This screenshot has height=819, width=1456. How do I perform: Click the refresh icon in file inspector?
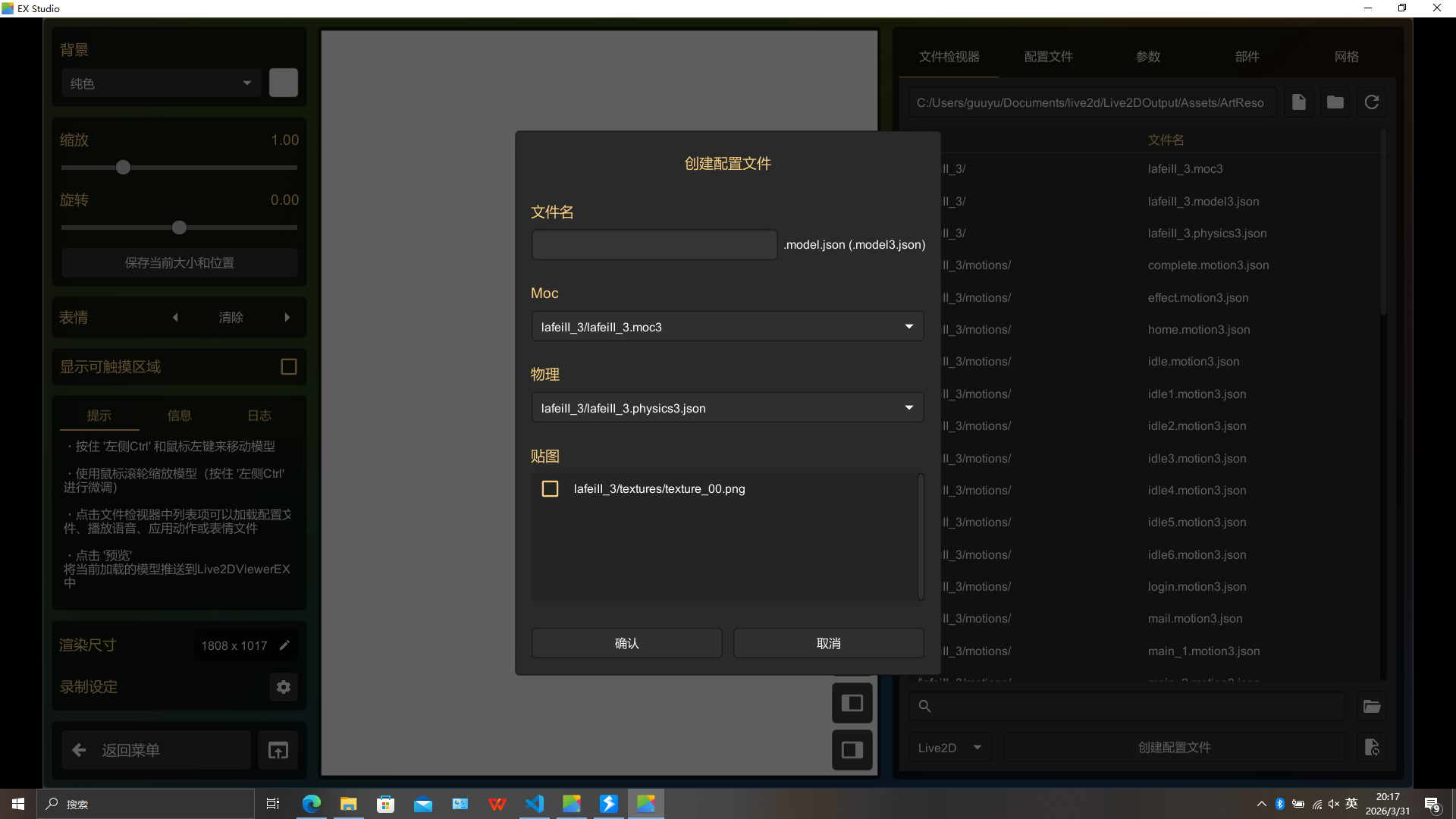coord(1371,102)
